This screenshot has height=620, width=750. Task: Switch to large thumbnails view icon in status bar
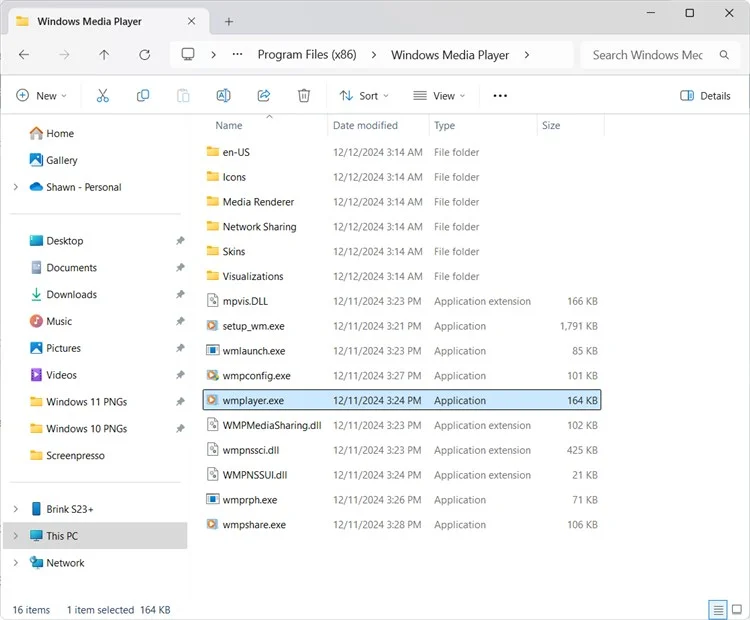click(x=737, y=610)
